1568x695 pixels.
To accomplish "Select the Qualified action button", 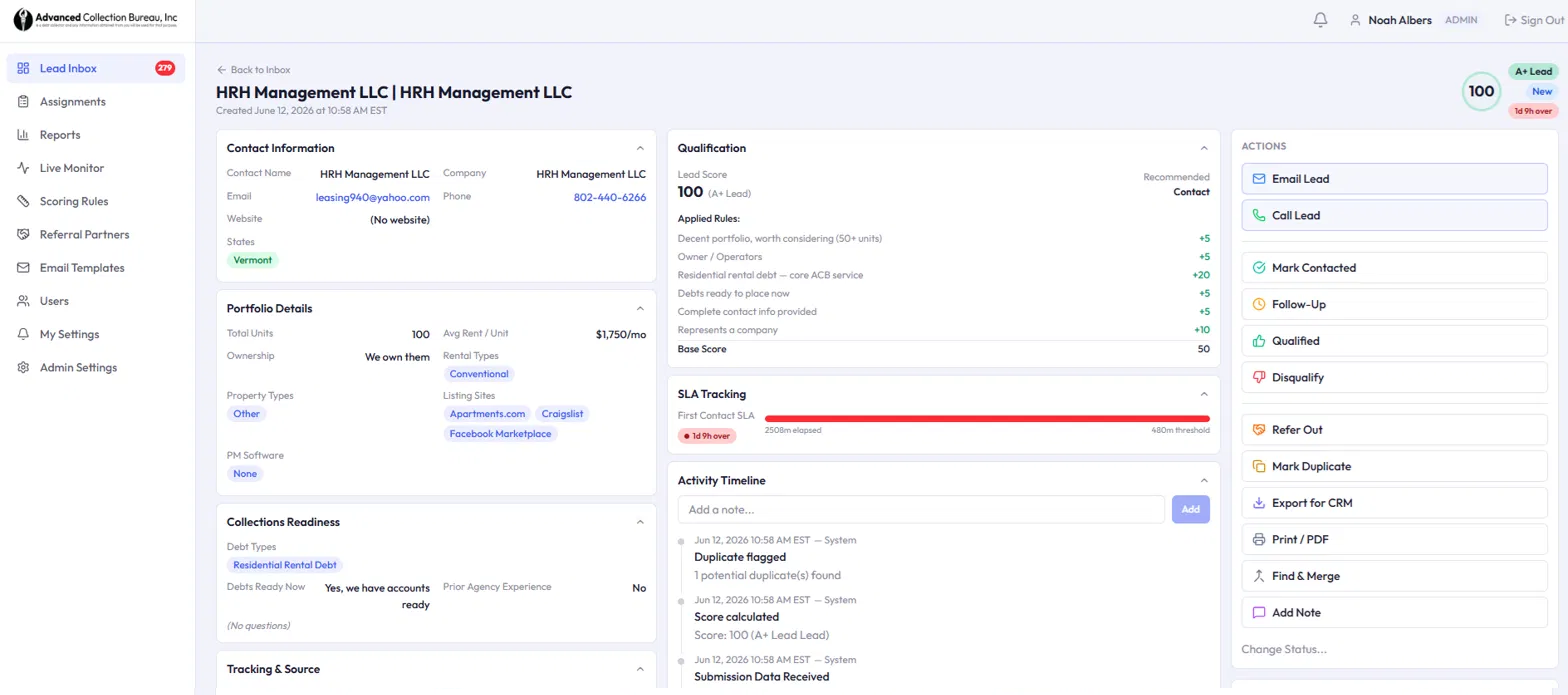I will 1394,341.
